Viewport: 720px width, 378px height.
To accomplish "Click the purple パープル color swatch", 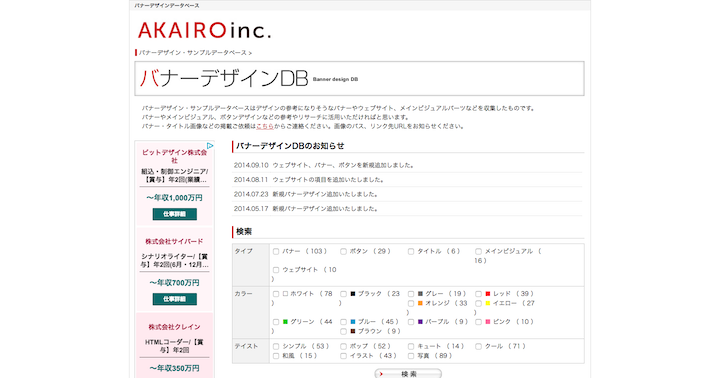I will pyautogui.click(x=420, y=322).
